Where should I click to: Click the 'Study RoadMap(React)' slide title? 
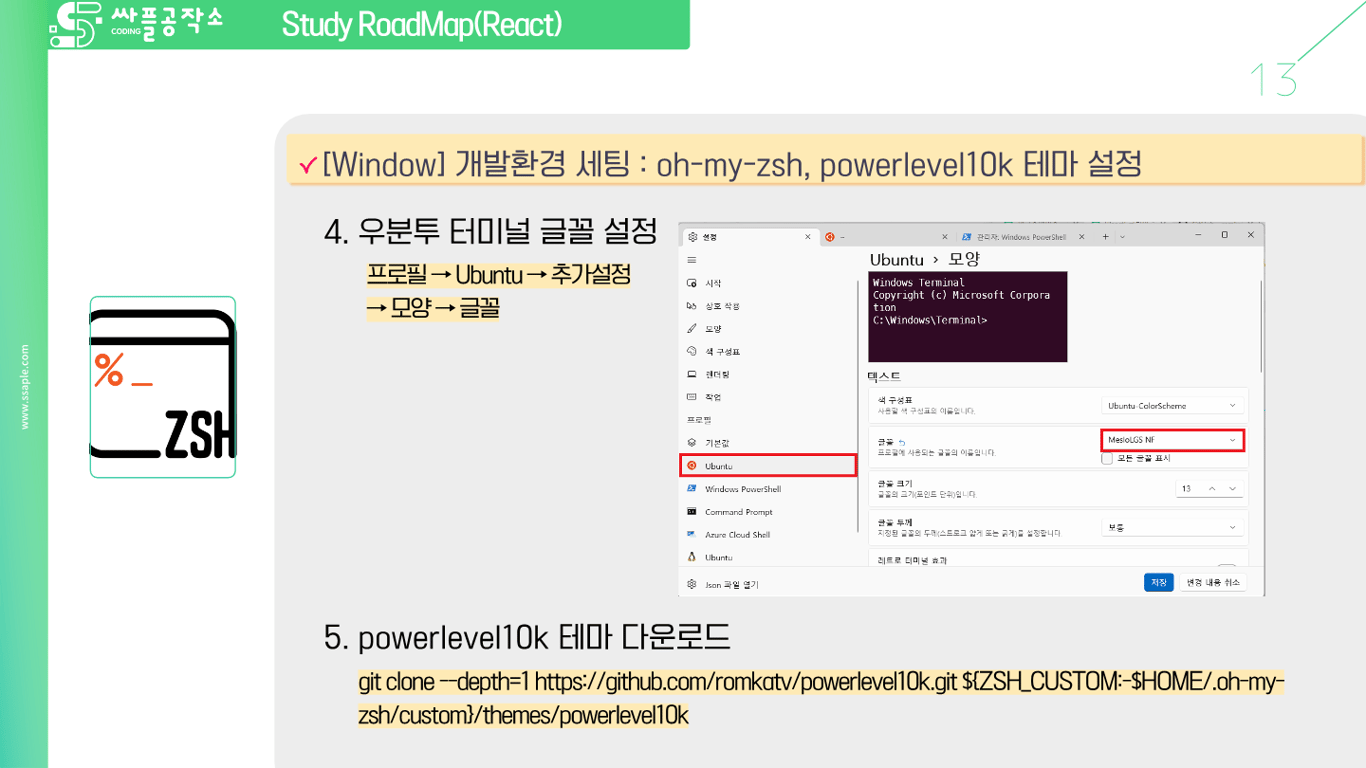(422, 24)
